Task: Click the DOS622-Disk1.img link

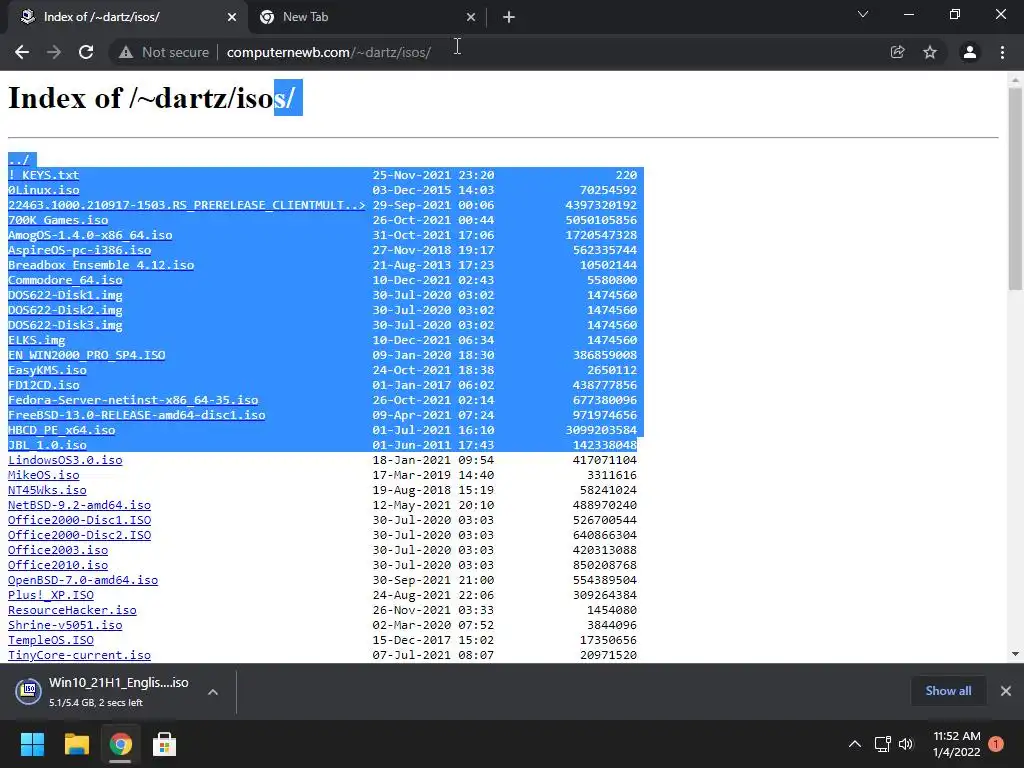Action: pyautogui.click(x=65, y=295)
